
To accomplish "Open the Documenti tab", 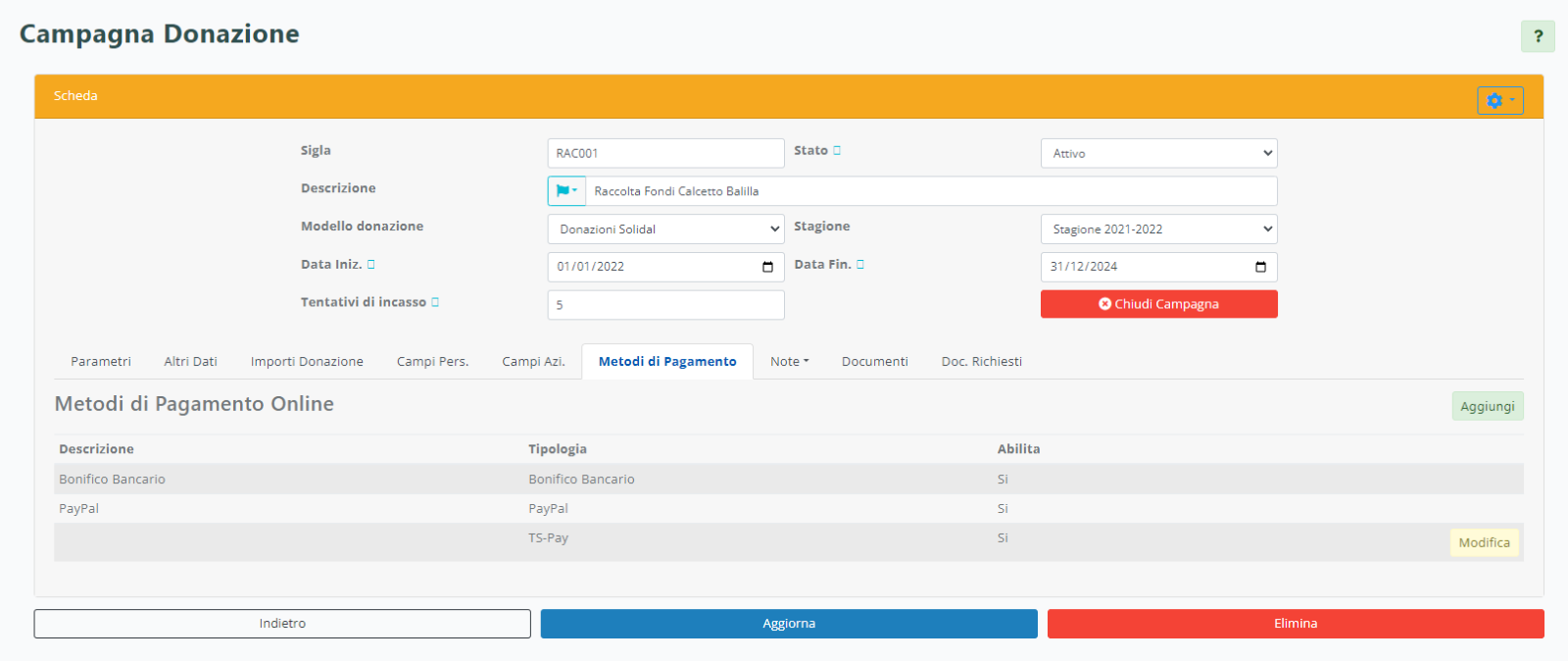I will (x=875, y=361).
